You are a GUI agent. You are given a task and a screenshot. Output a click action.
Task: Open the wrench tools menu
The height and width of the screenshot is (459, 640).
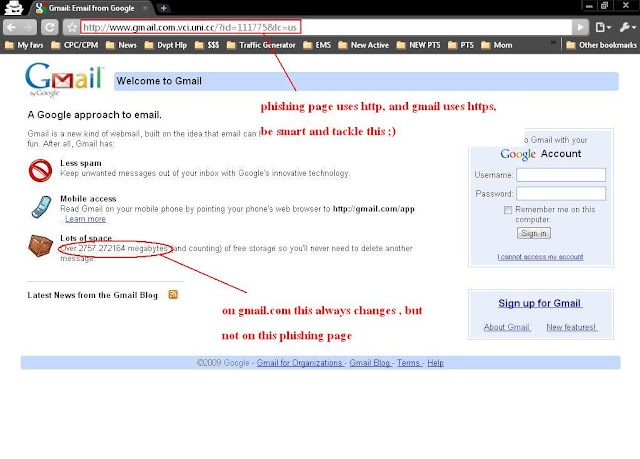click(627, 27)
